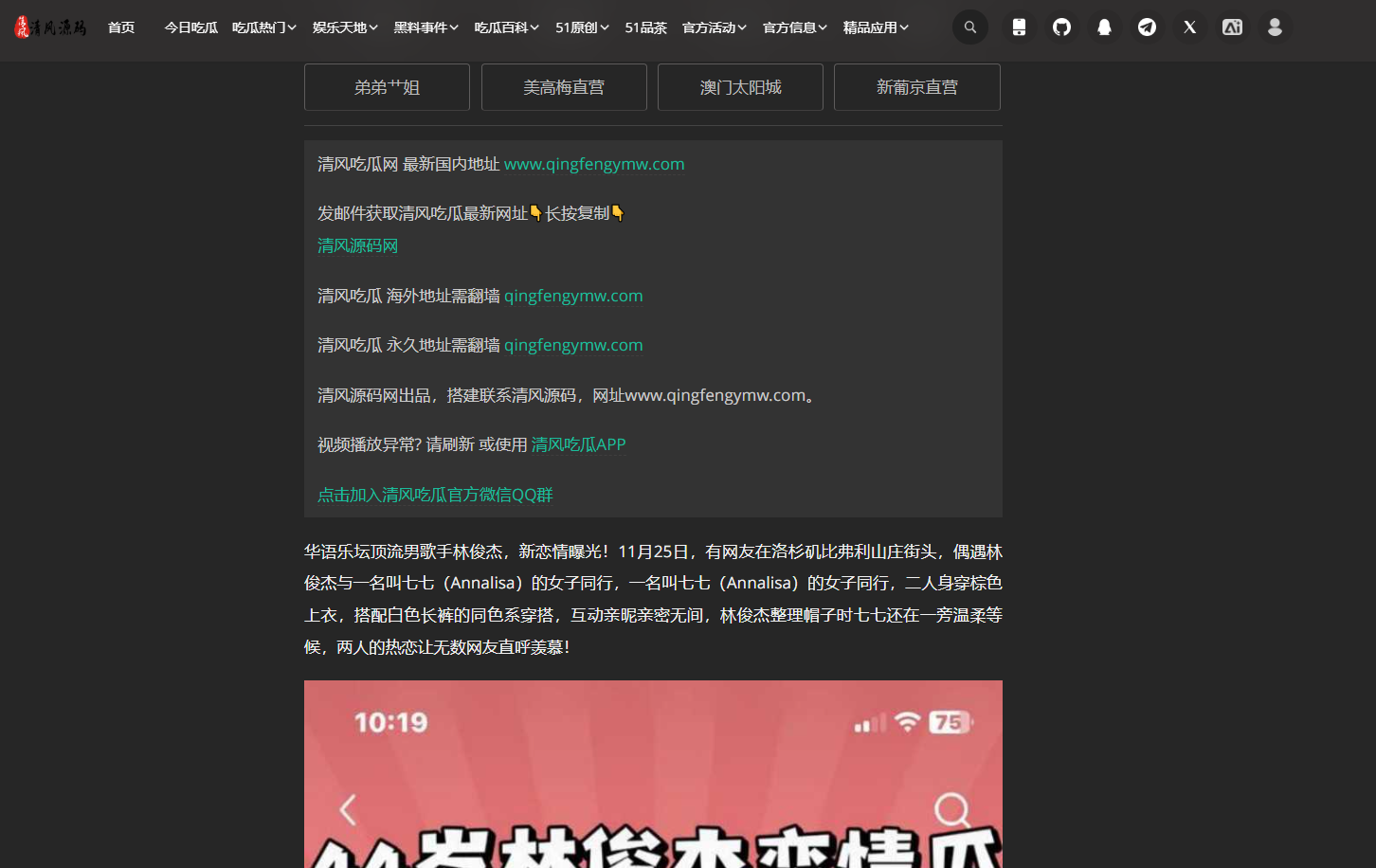Expand the 精品应用 dropdown menu

tap(876, 27)
